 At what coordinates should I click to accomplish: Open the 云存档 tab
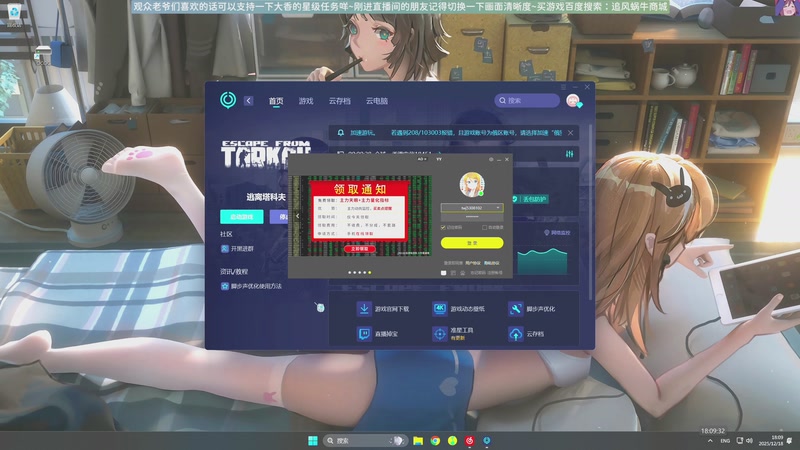click(x=340, y=101)
